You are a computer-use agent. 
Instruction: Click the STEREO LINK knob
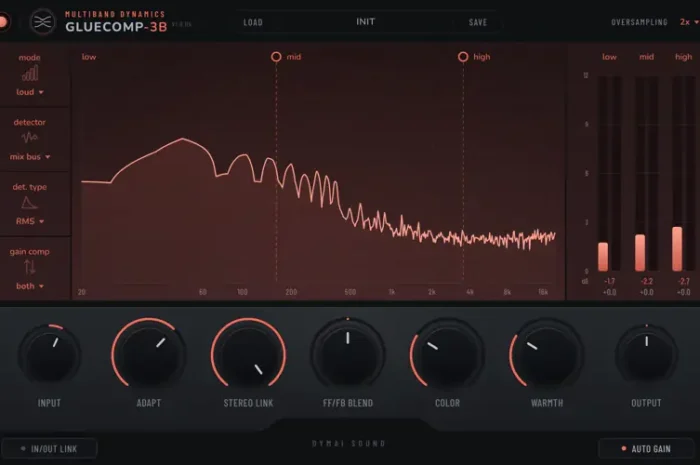[248, 354]
